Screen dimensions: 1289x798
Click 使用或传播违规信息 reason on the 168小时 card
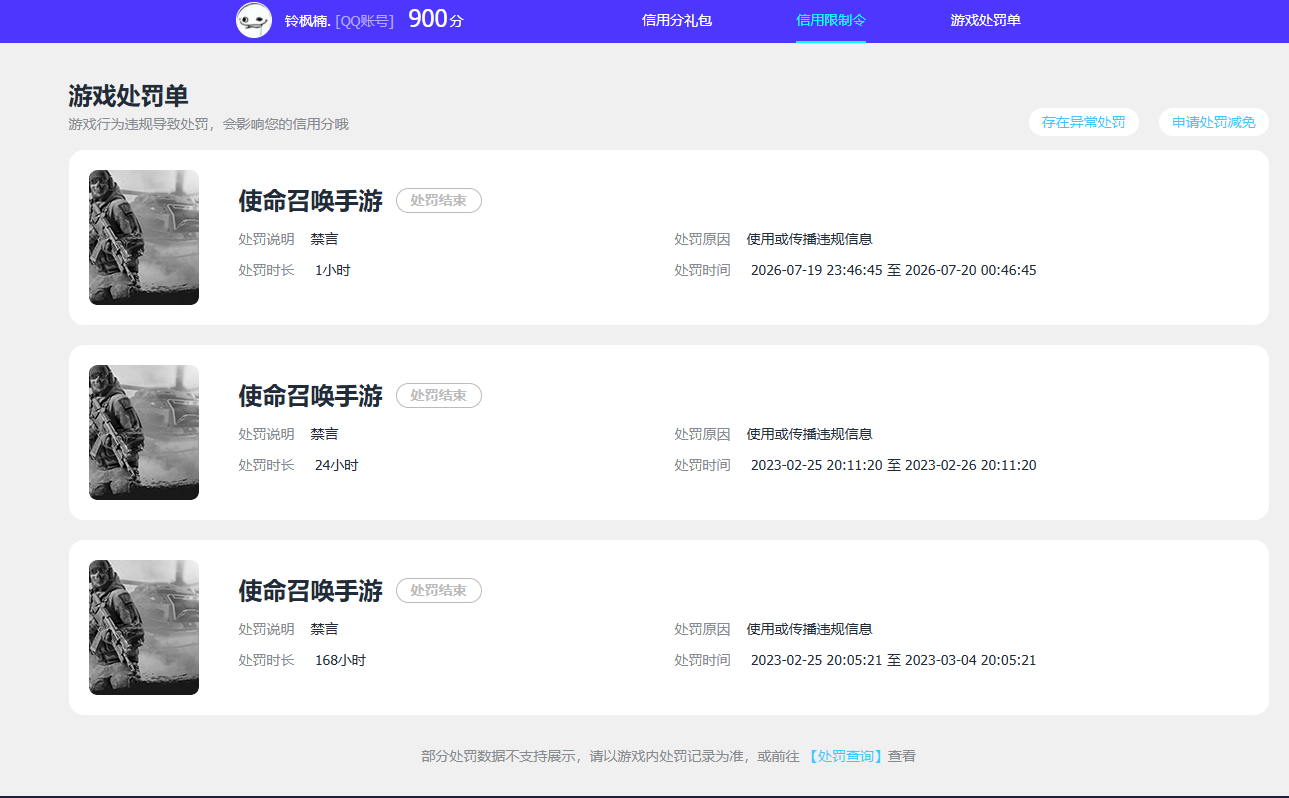[809, 629]
